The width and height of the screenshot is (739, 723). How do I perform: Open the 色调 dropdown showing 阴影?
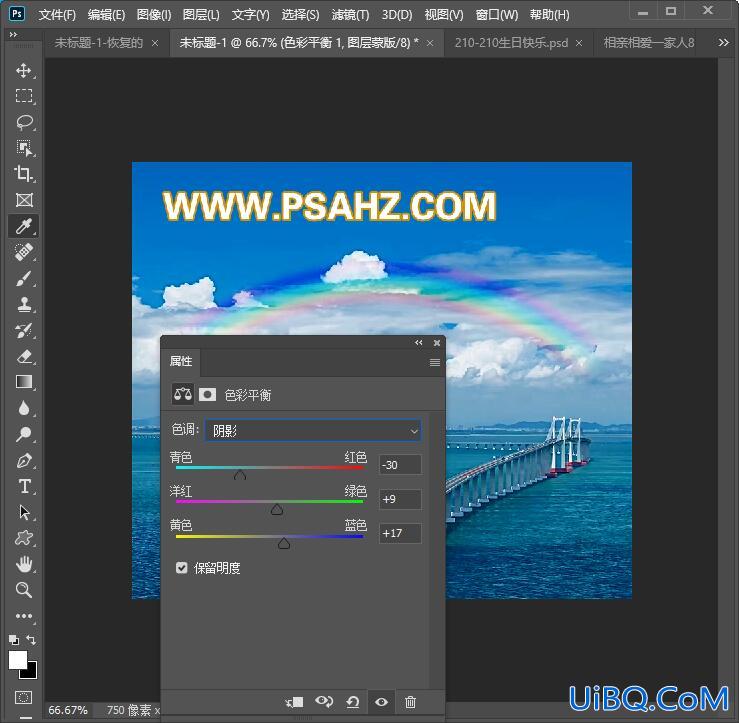tap(313, 430)
